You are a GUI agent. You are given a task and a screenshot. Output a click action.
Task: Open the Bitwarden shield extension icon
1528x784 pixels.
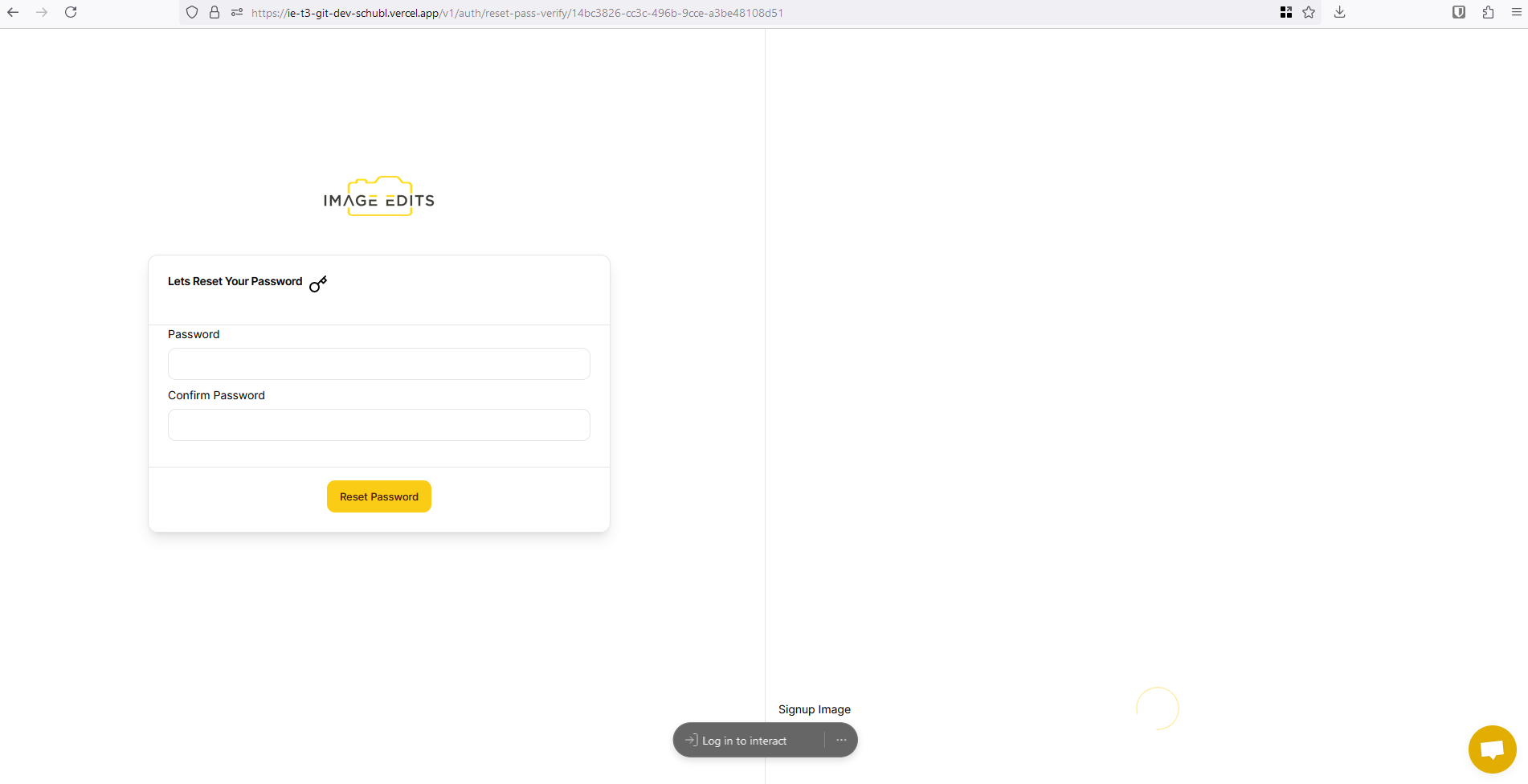[x=1459, y=12]
